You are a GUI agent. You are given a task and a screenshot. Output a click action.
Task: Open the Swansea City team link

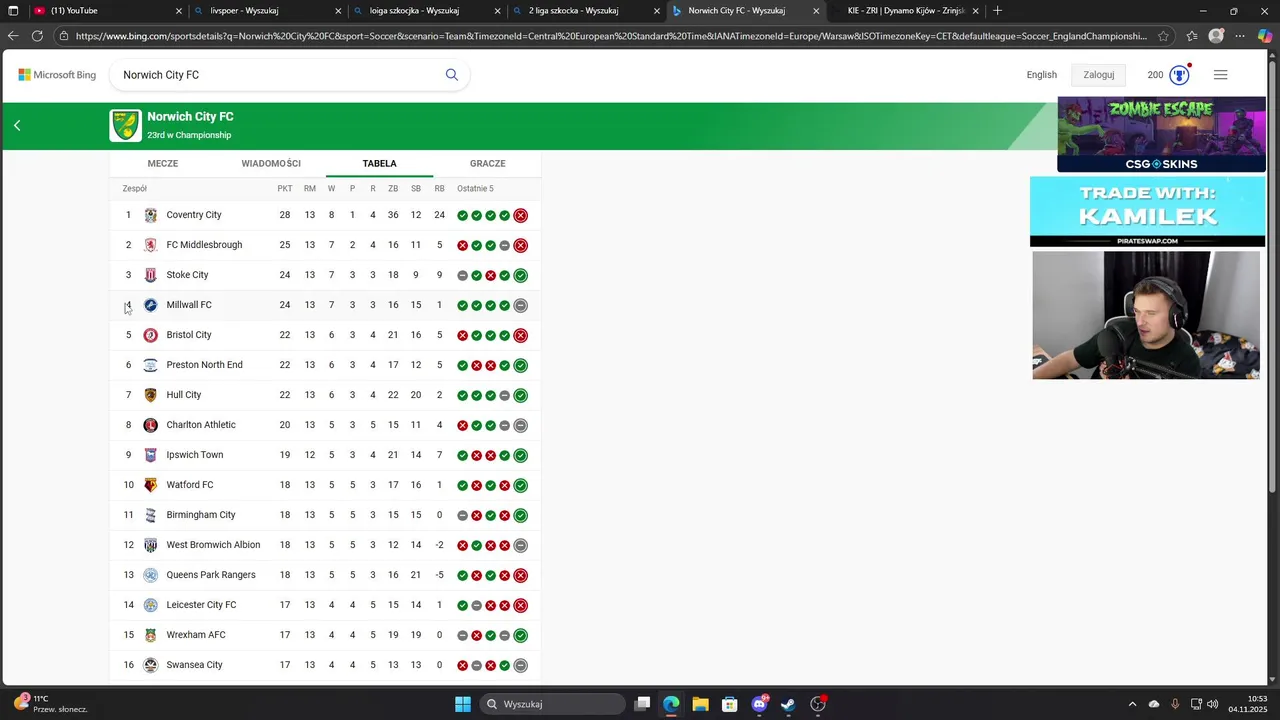pos(194,665)
